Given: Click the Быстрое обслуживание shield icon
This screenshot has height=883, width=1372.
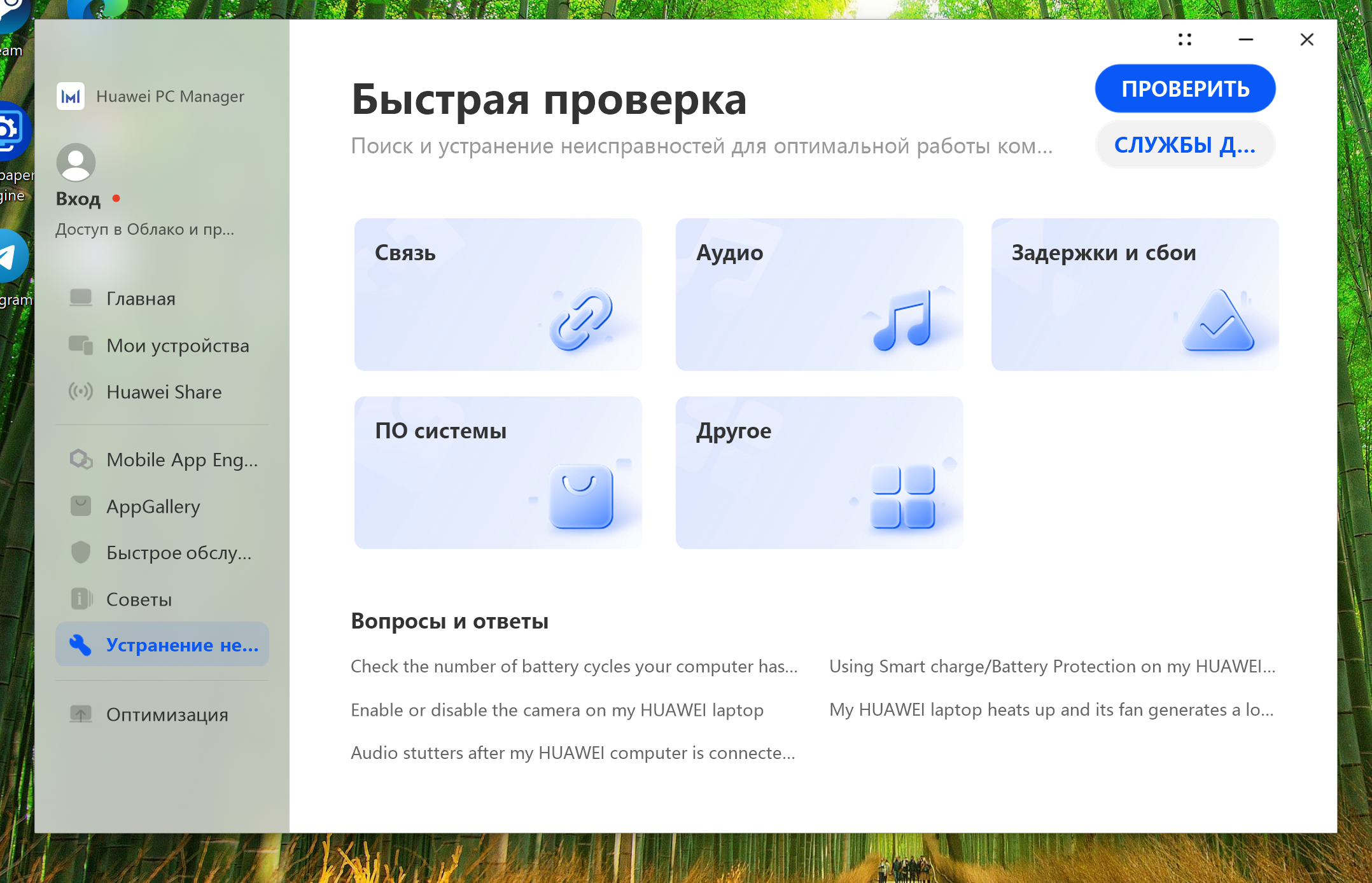Looking at the screenshot, I should 81,552.
